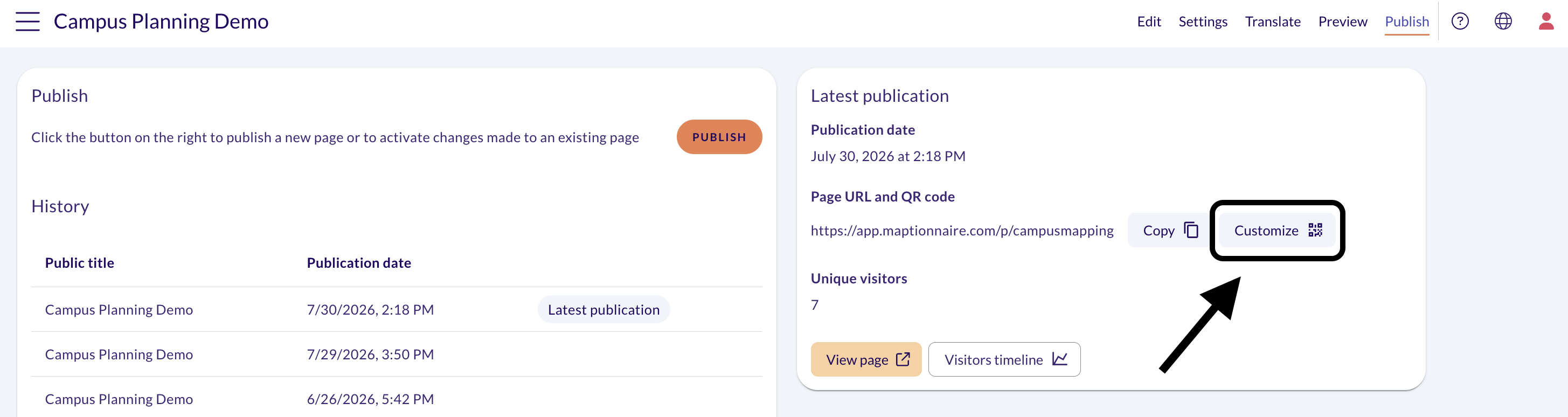1568x417 pixels.
Task: Open the user account profile icon
Action: click(x=1546, y=22)
